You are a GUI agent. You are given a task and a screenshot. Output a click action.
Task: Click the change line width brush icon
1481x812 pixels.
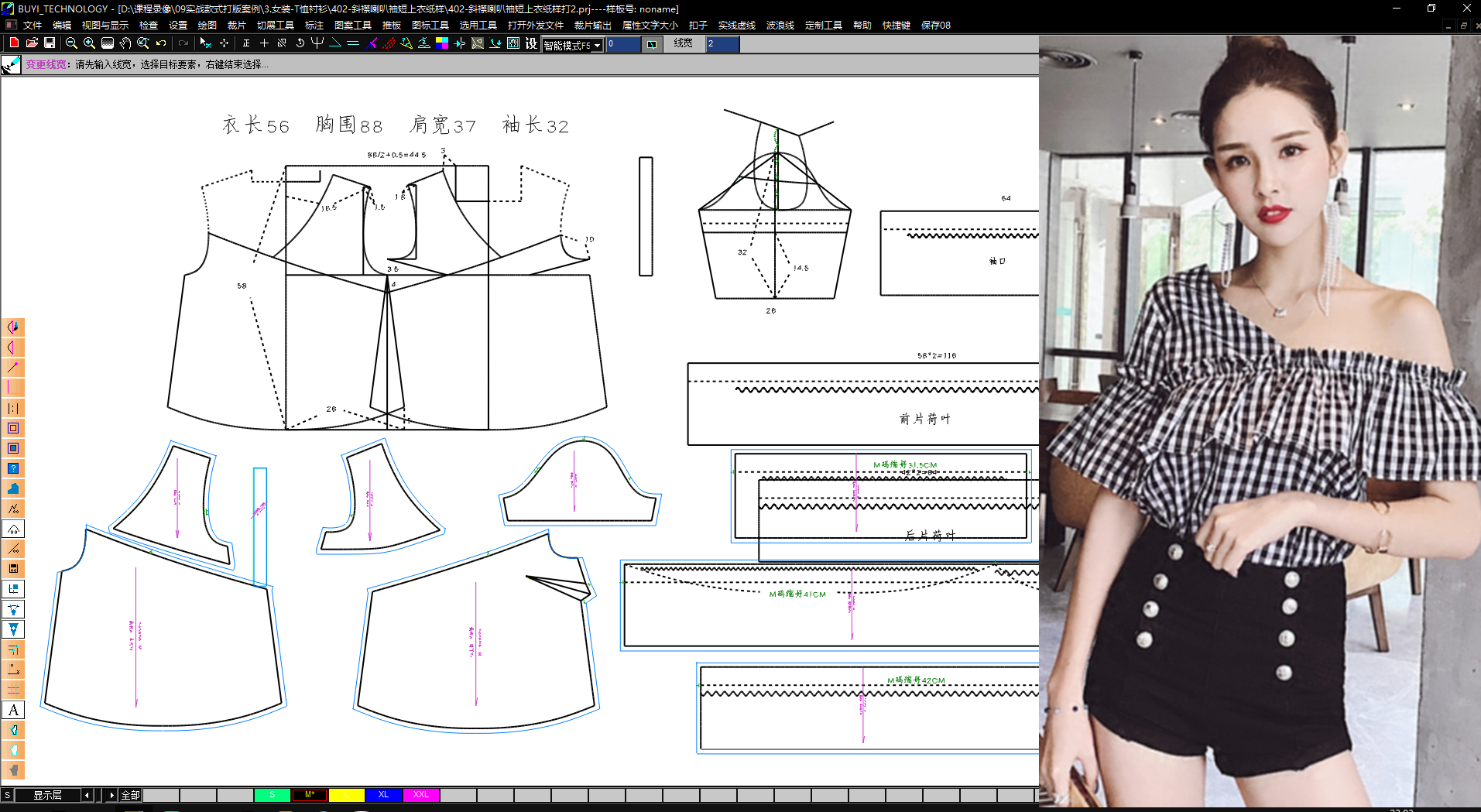(11, 65)
